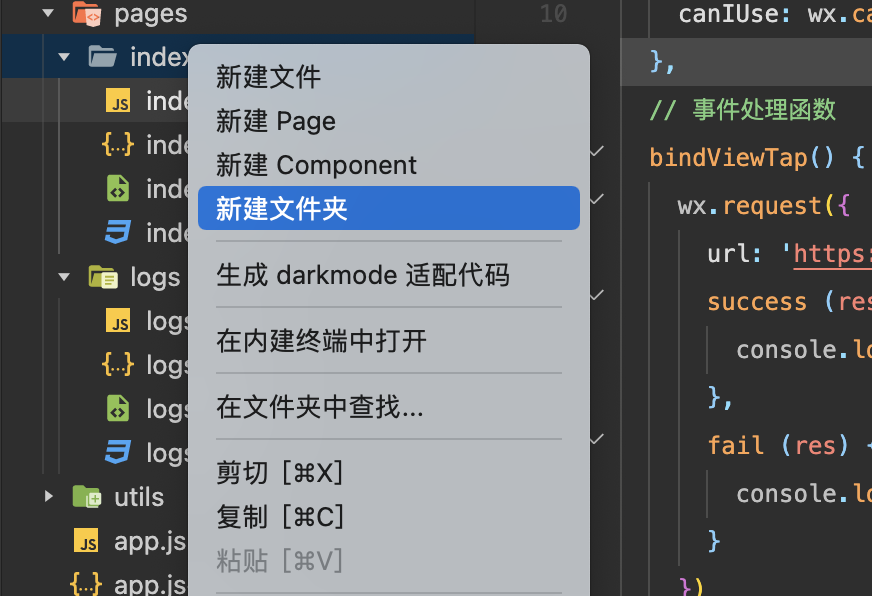Click JSON braces icon of logs file
This screenshot has width=872, height=596.
(118, 365)
